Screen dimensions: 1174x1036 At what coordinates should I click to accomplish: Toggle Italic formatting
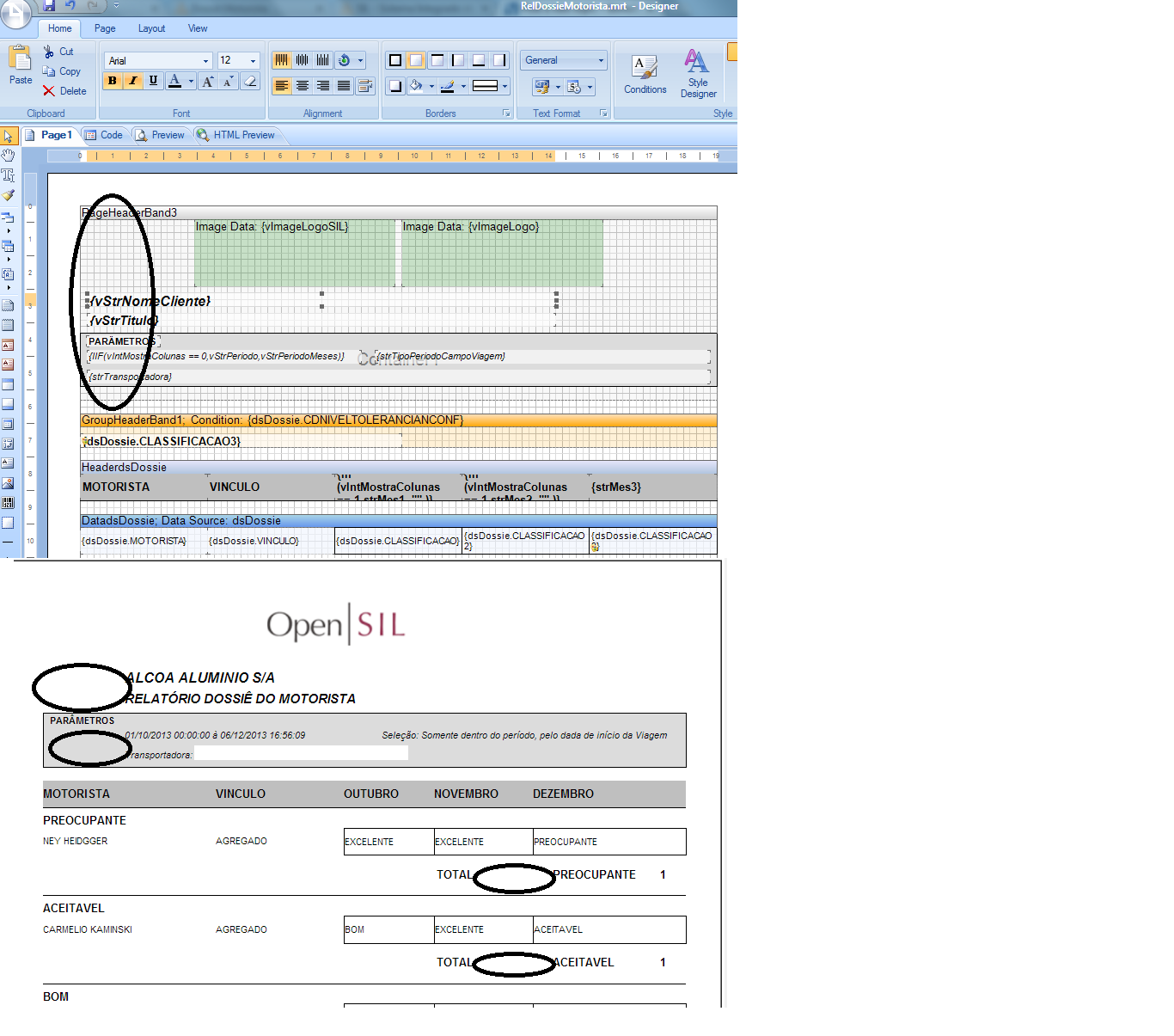coord(132,81)
